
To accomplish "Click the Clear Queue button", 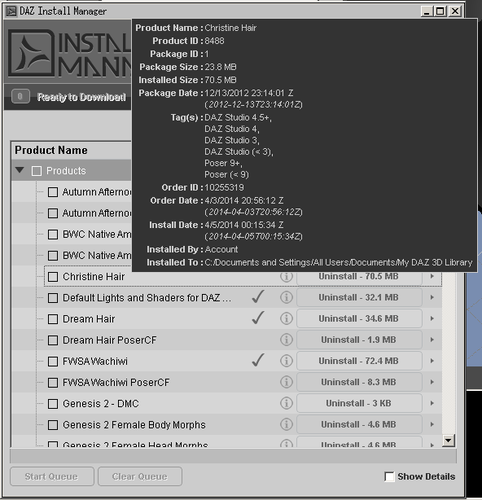I will [x=140, y=477].
